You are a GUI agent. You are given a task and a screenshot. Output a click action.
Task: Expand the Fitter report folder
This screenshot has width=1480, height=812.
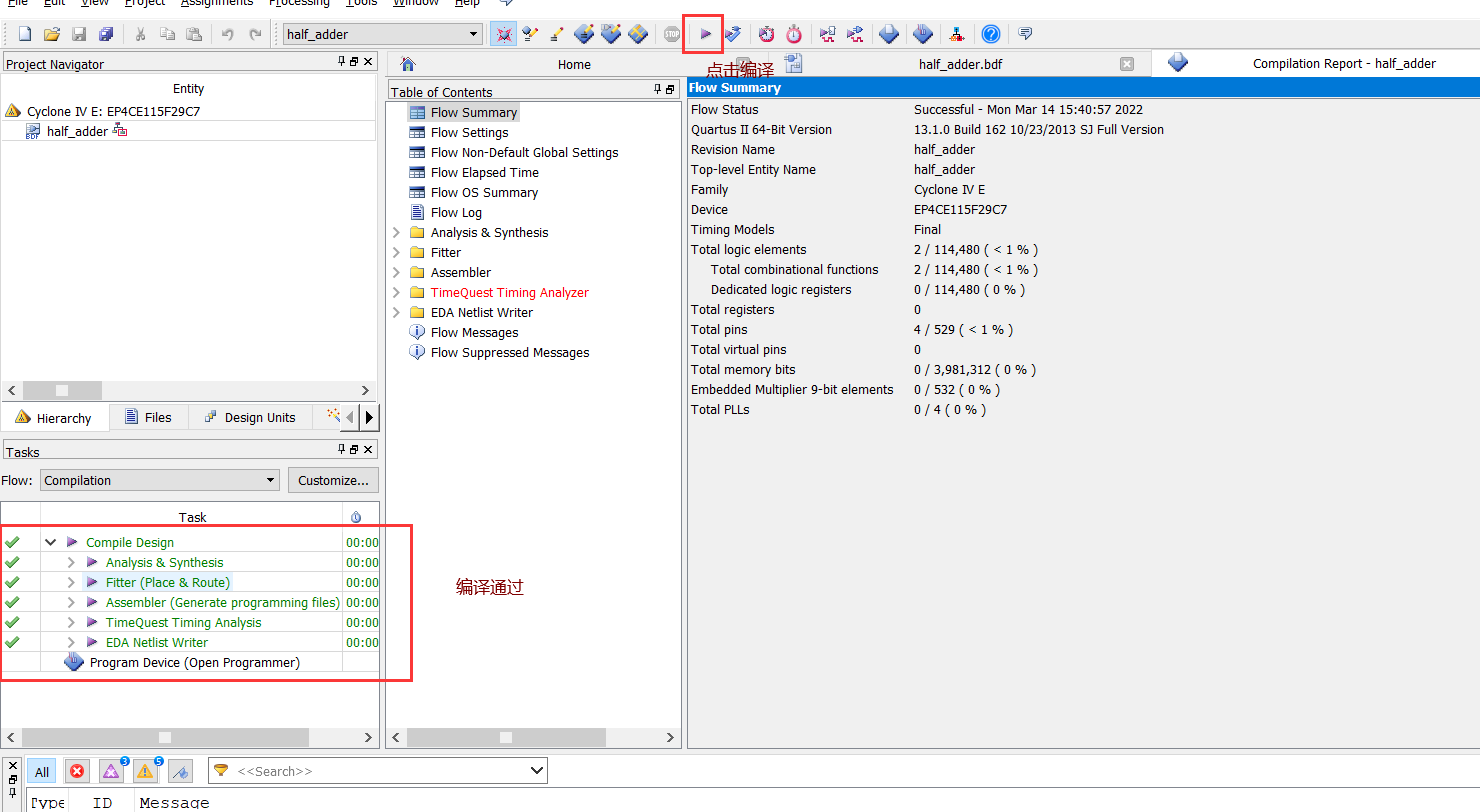(x=396, y=252)
